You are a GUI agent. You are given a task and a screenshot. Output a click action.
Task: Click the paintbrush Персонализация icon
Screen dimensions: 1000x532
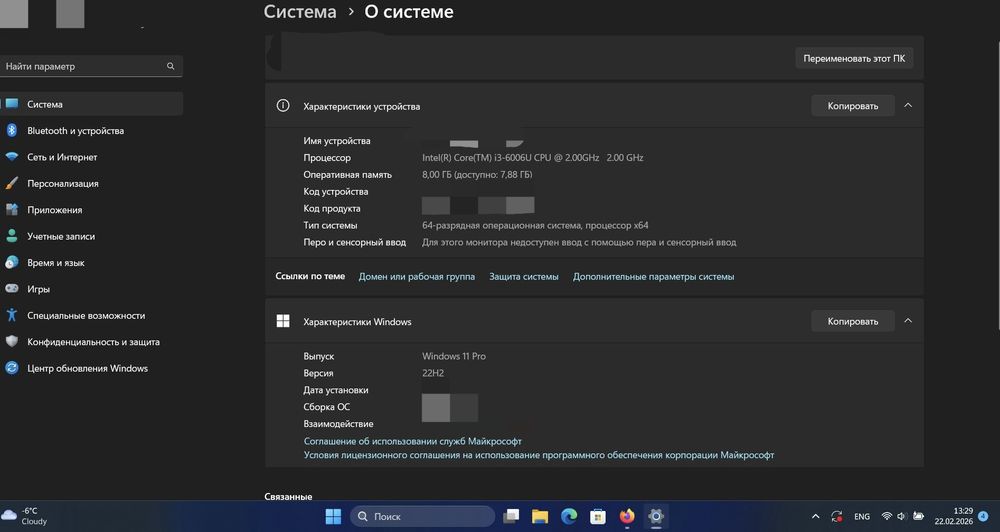pos(11,184)
